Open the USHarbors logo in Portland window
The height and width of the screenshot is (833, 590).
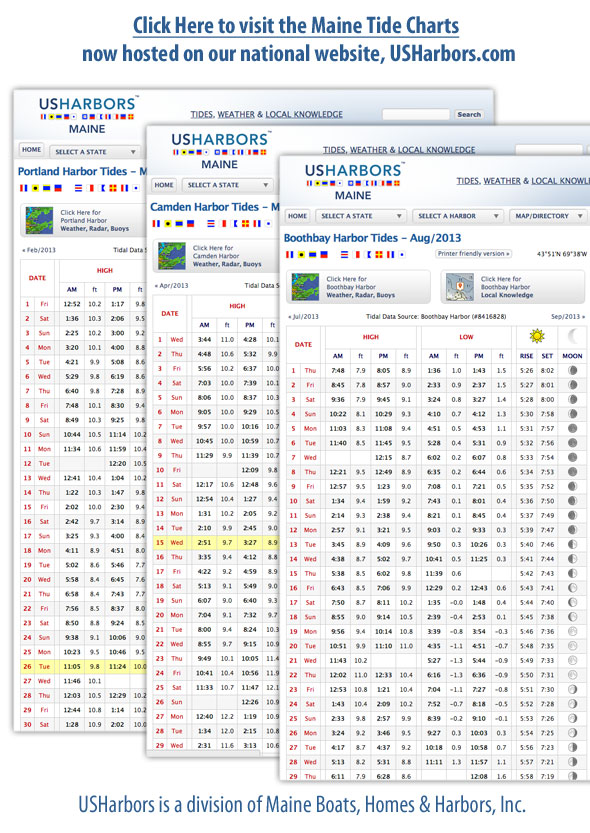click(88, 115)
